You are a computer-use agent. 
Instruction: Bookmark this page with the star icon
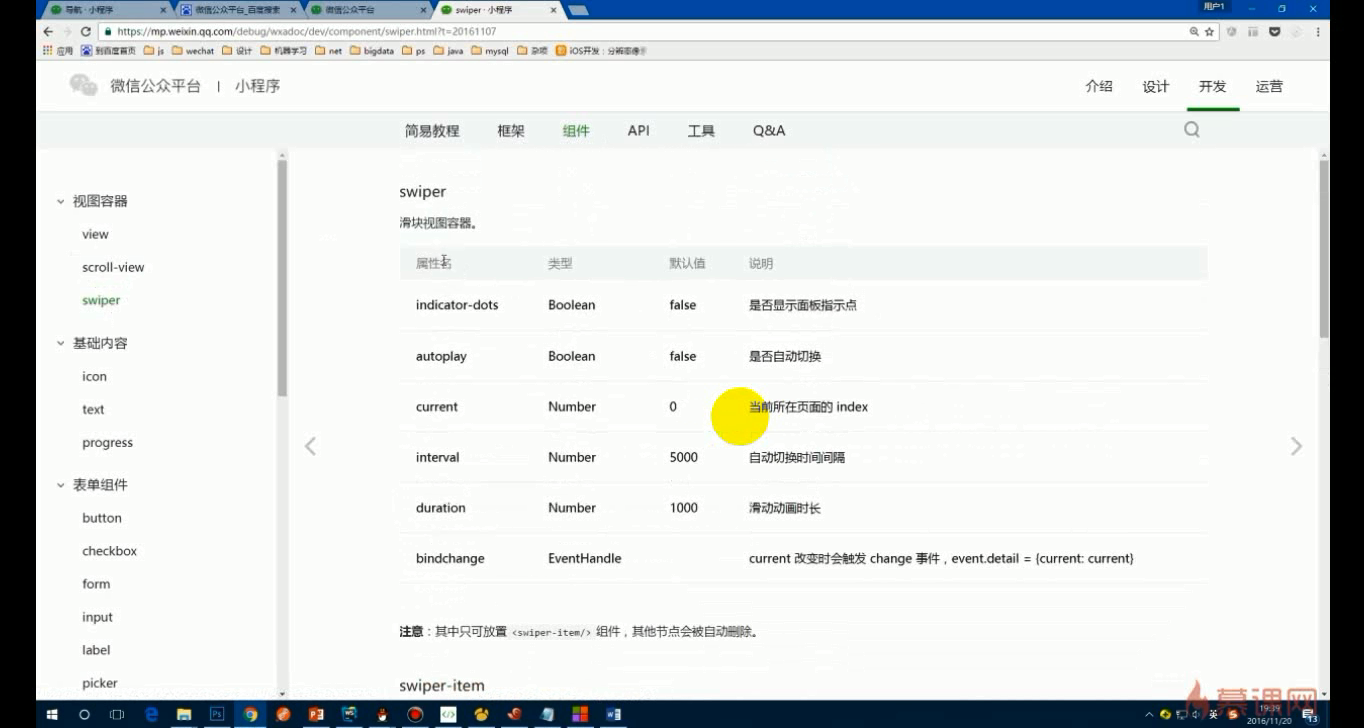1209,31
